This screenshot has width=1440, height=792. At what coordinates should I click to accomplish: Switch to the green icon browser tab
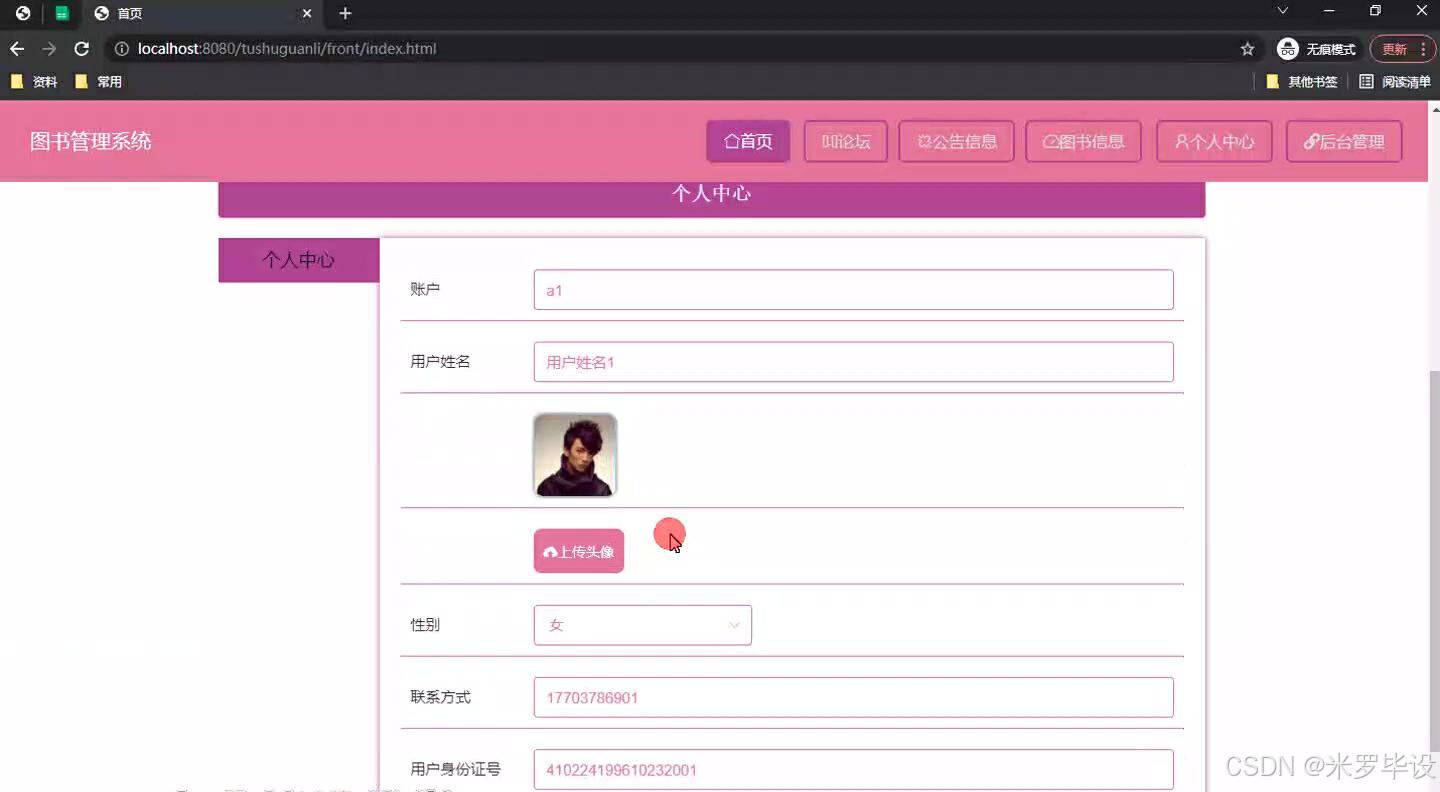tap(62, 13)
